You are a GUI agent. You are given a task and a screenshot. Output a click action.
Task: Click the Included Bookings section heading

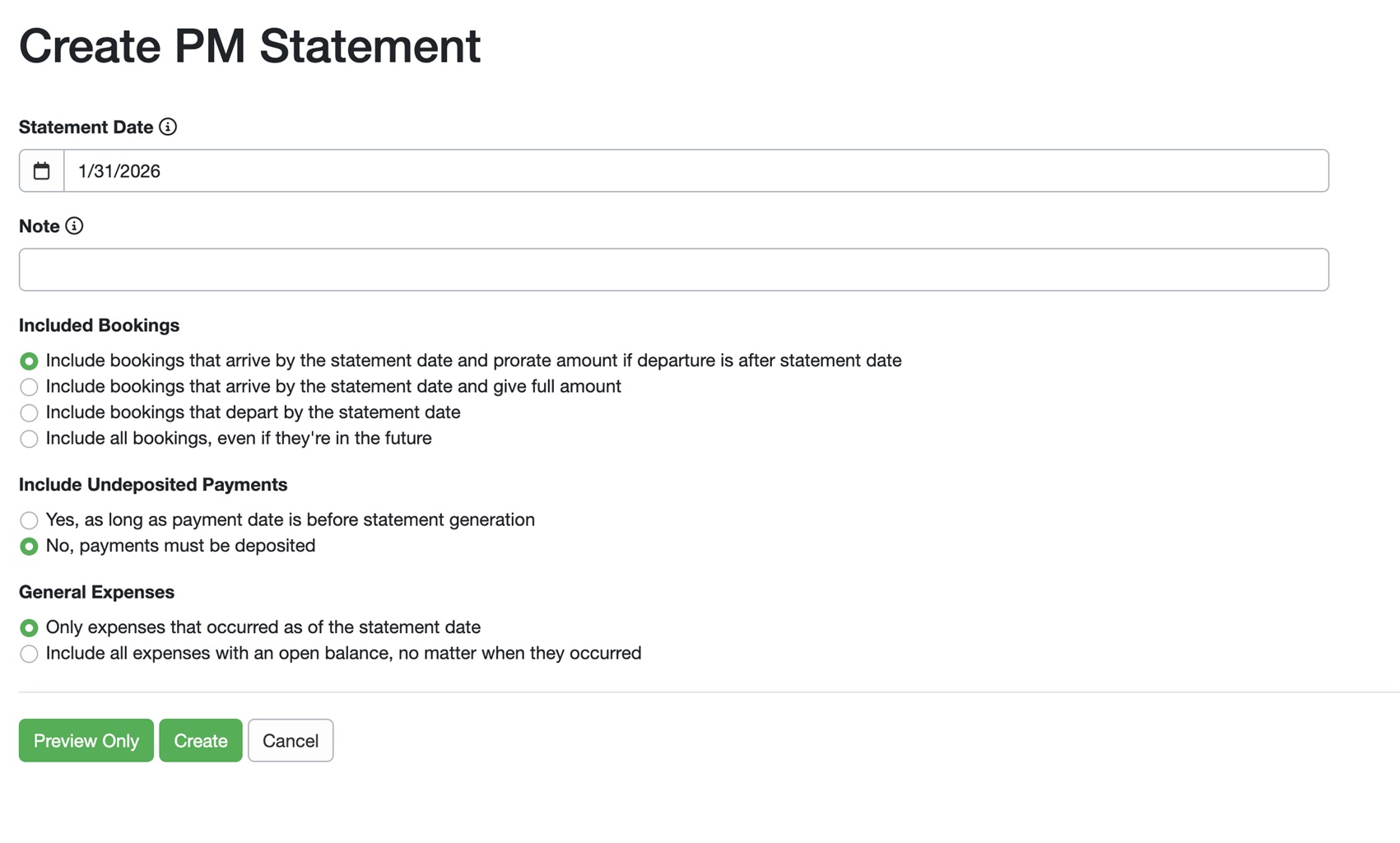(x=99, y=325)
